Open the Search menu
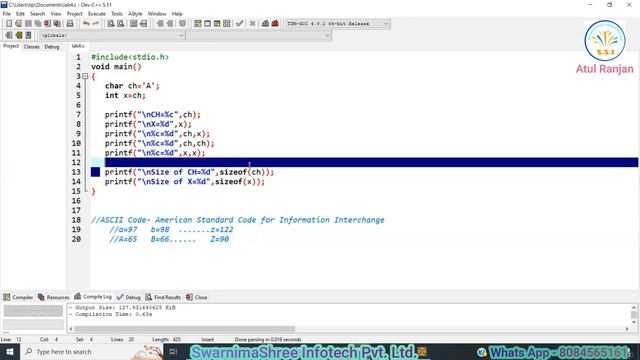Screen dimensions: 640x360 point(38,13)
